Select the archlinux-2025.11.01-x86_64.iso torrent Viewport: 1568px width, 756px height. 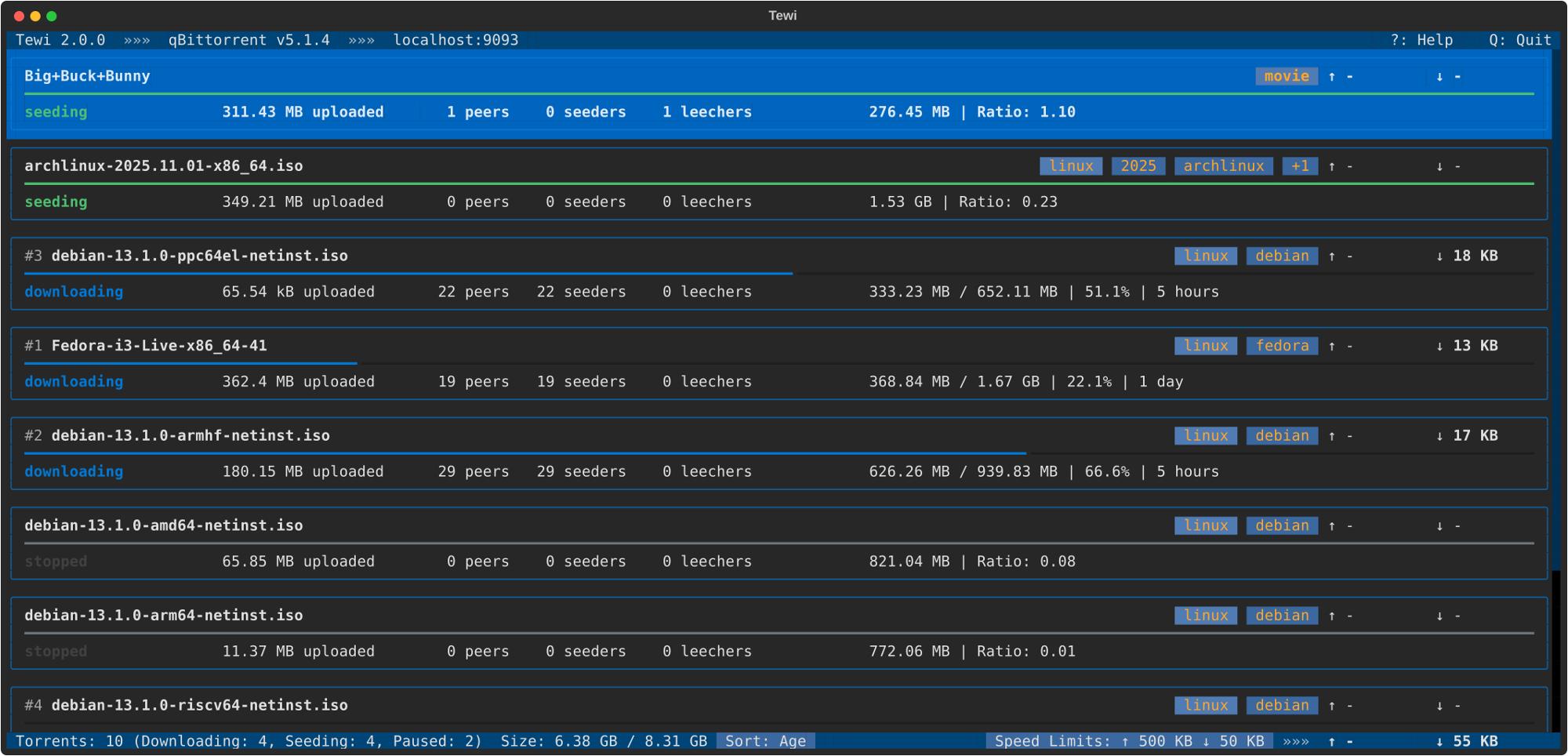click(163, 166)
